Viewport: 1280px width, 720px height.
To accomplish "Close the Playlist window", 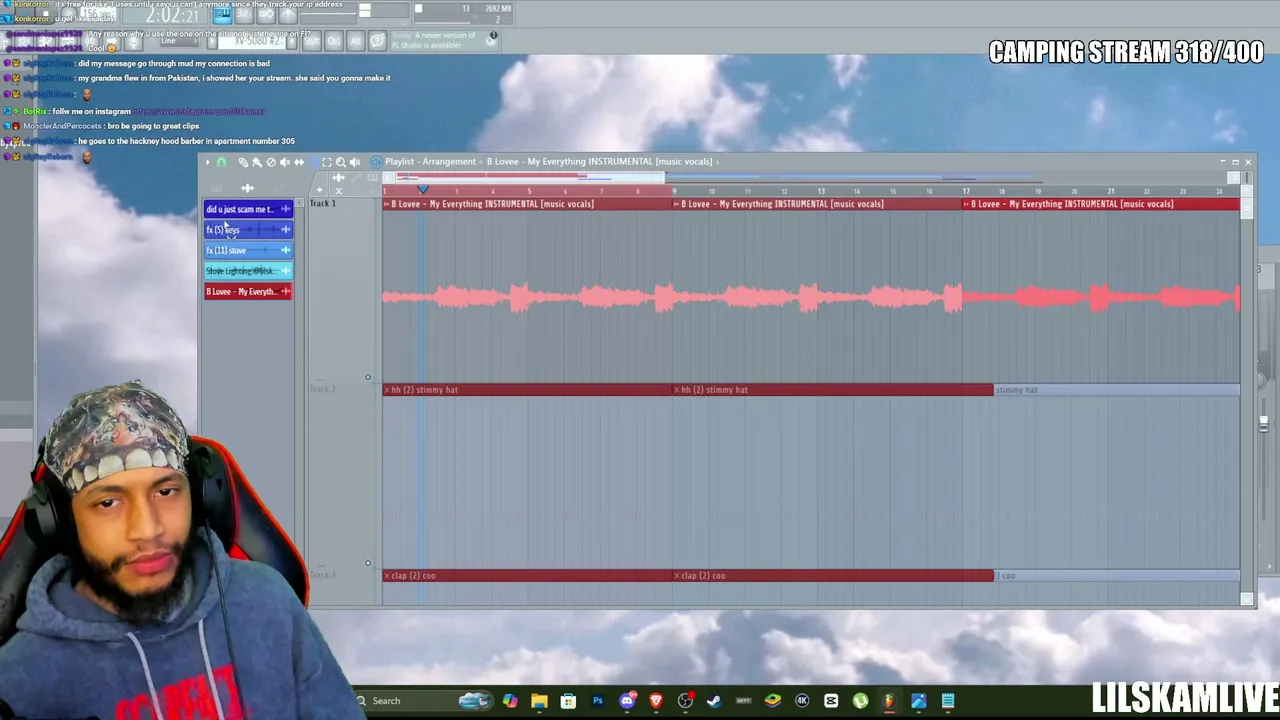I will [x=1248, y=162].
